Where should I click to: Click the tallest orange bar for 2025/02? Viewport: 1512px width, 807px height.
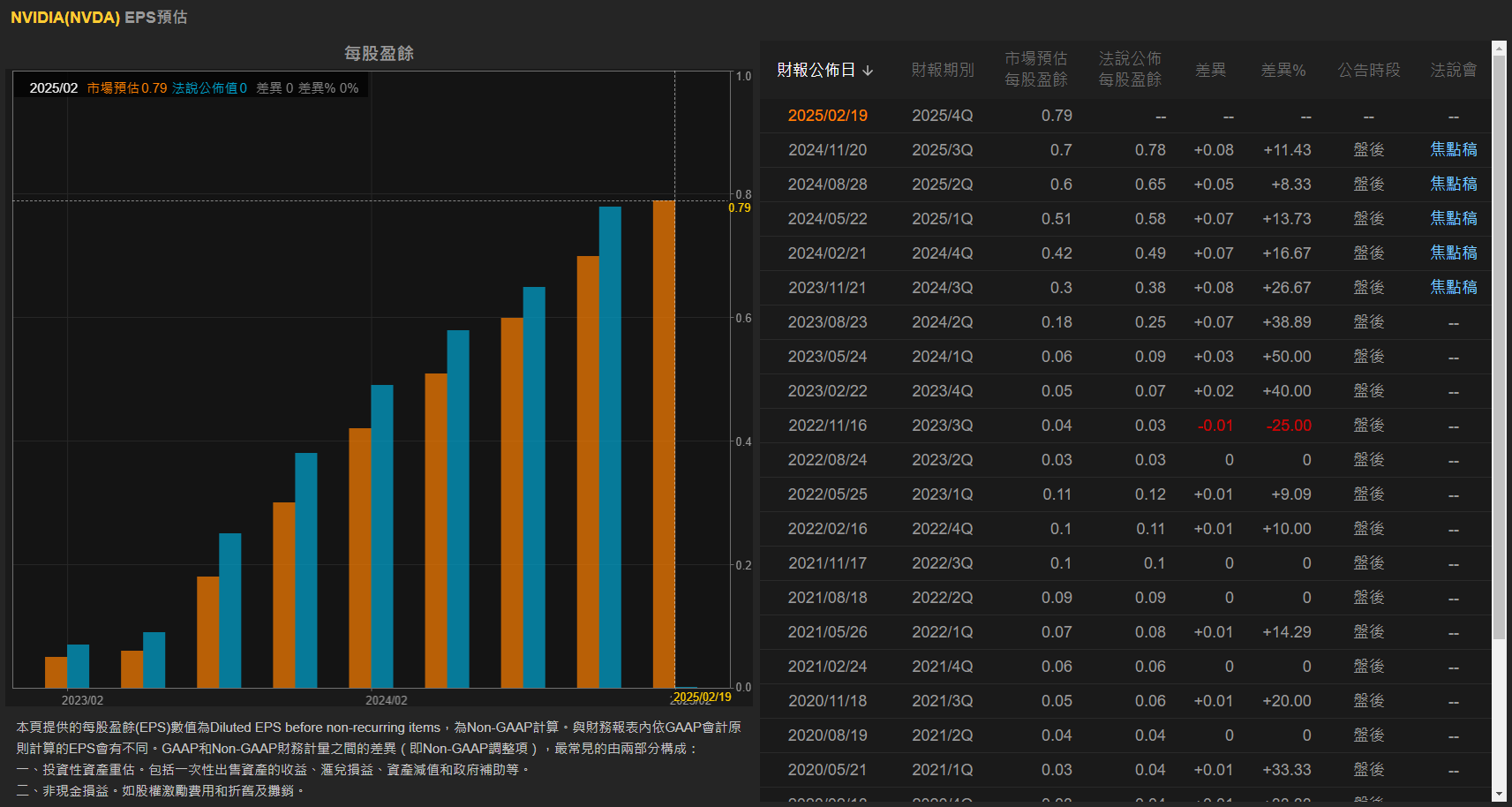click(x=664, y=444)
